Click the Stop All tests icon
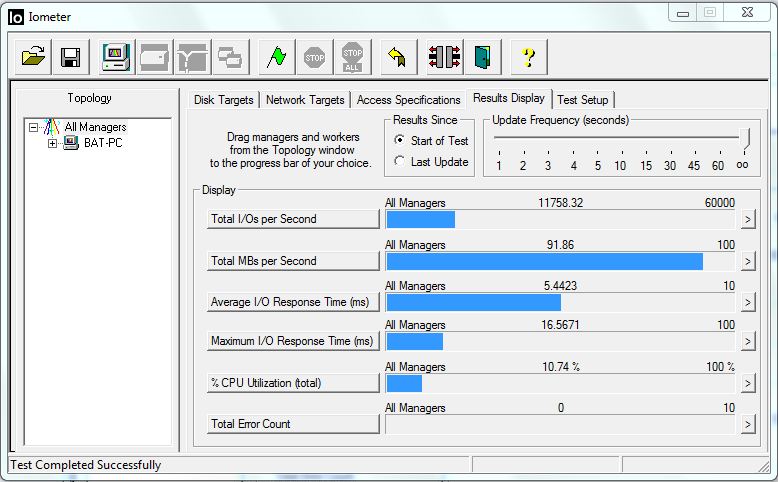This screenshot has width=778, height=482. coord(352,57)
